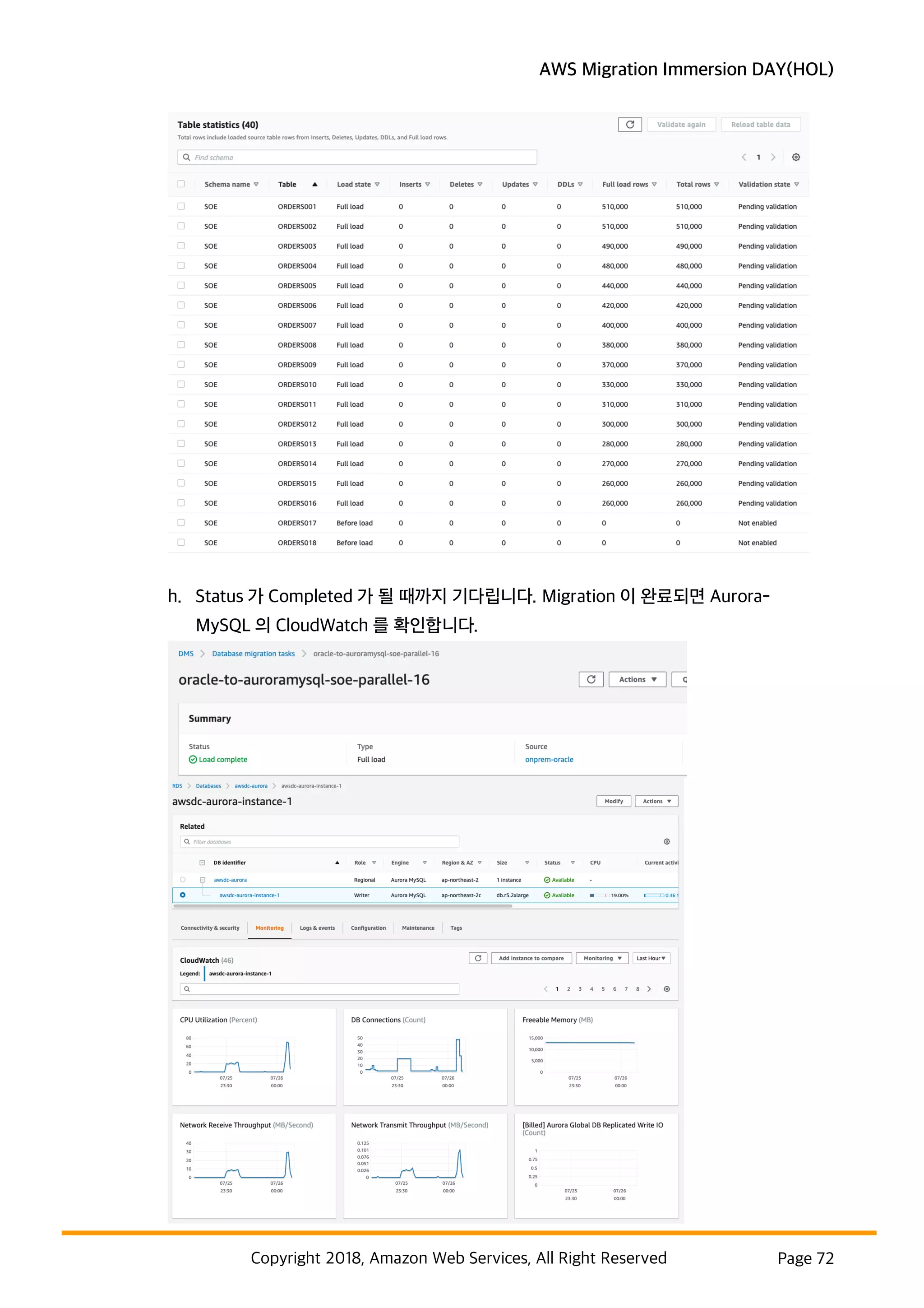Click the DMS breadcrumb link
This screenshot has height=1308, width=924.
tap(185, 654)
